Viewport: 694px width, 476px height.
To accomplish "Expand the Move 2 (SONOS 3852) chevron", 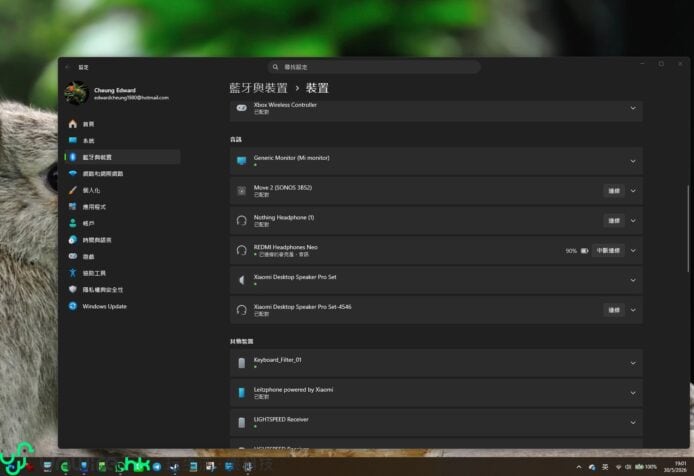I will pos(633,191).
